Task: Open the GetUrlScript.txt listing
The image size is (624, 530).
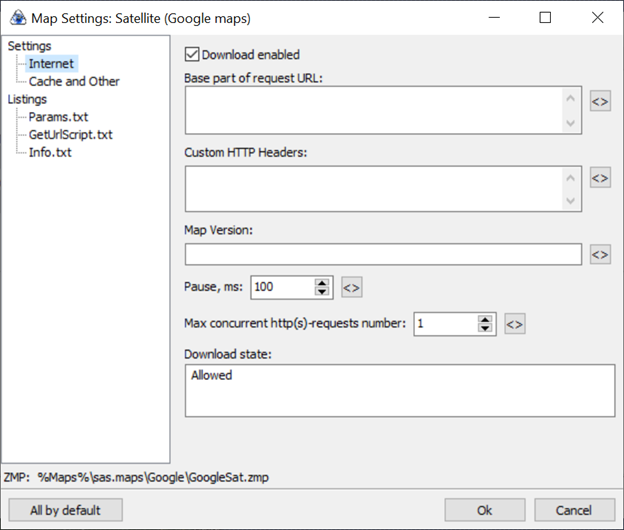Action: point(70,134)
